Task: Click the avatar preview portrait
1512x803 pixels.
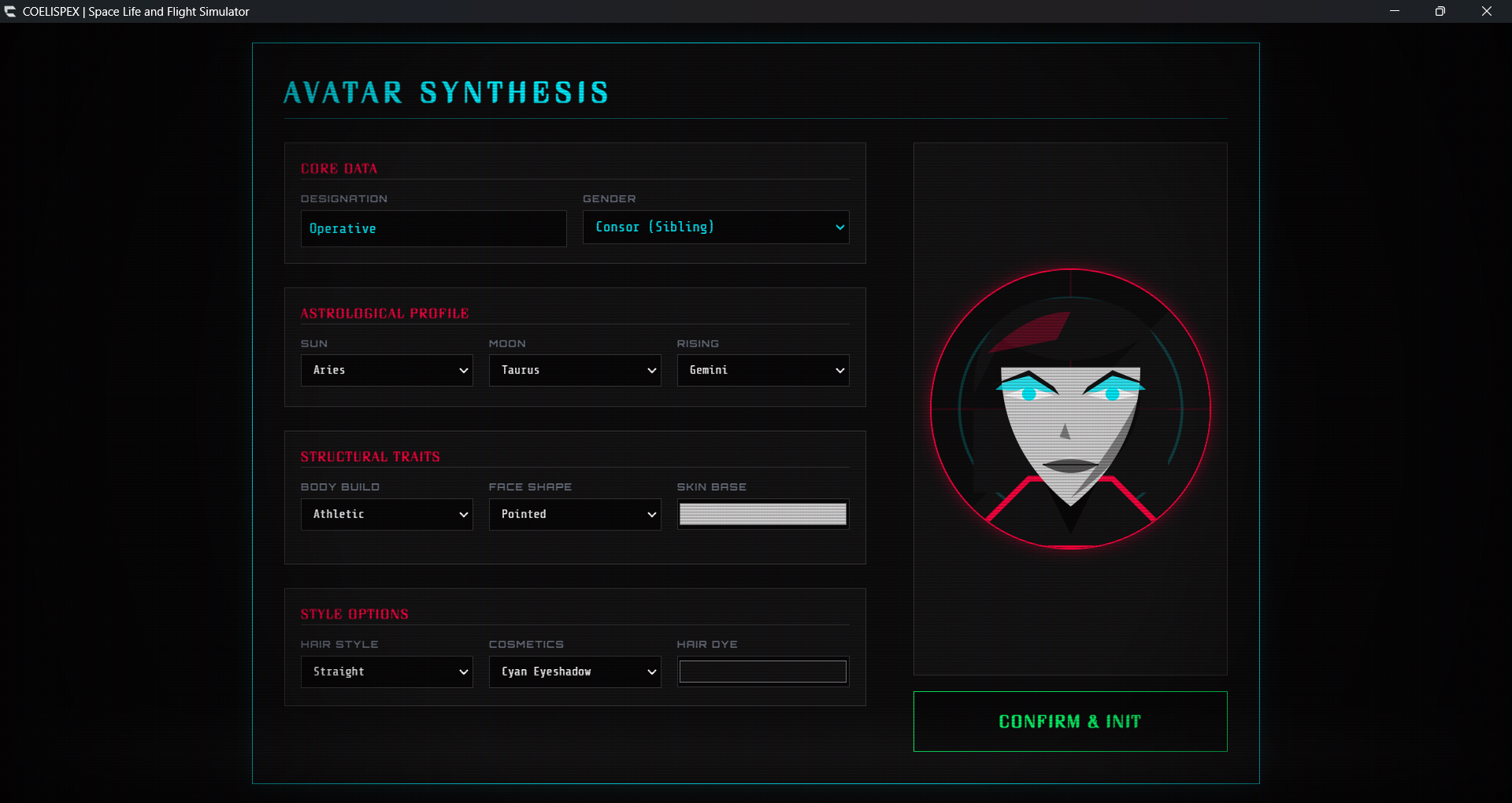Action: 1070,409
